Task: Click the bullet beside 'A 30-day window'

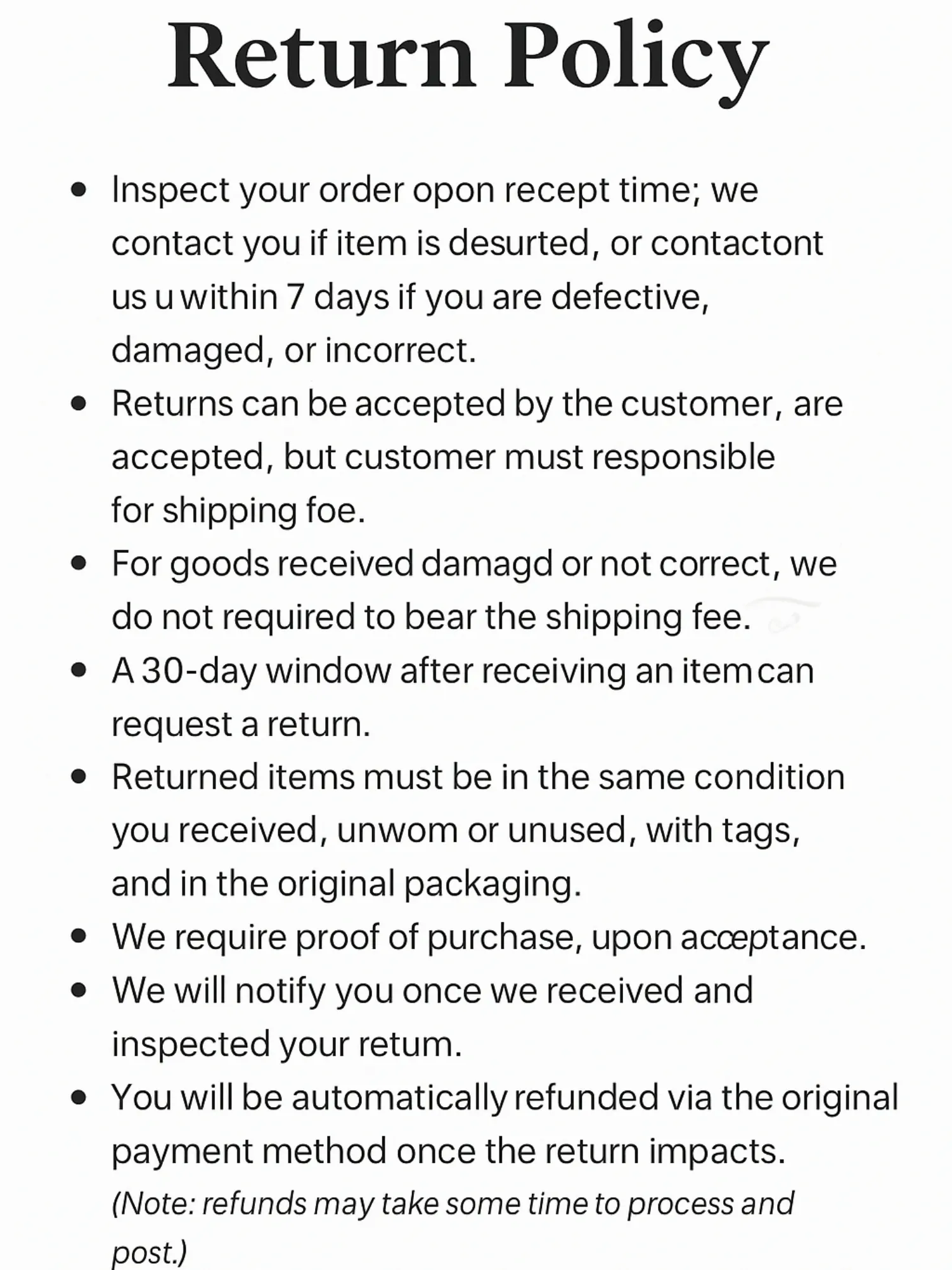Action: tap(79, 671)
